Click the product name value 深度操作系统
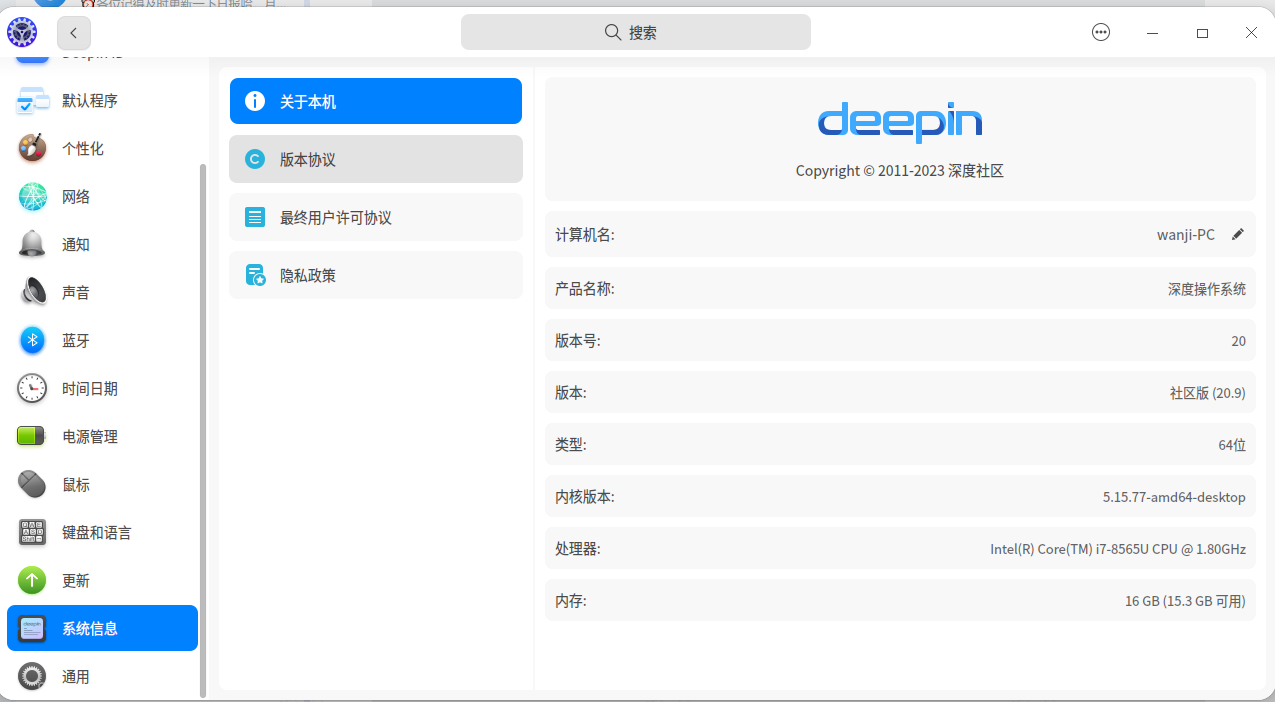The image size is (1275, 702). (1207, 289)
